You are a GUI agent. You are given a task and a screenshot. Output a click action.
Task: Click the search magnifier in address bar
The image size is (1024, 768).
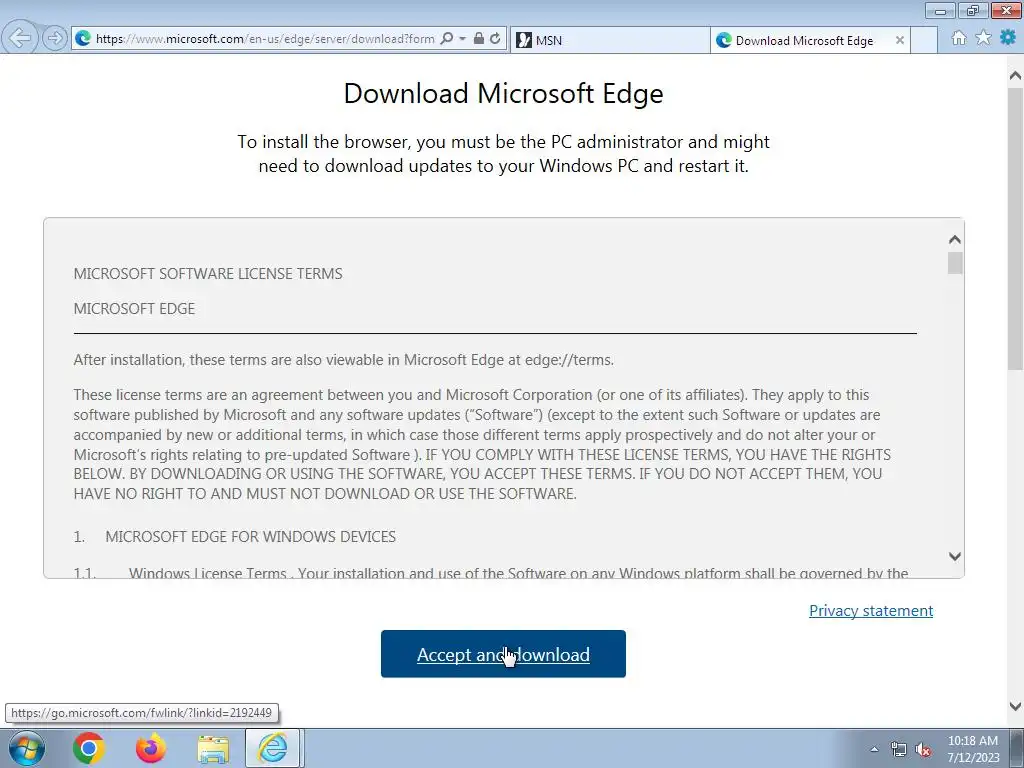tap(447, 39)
